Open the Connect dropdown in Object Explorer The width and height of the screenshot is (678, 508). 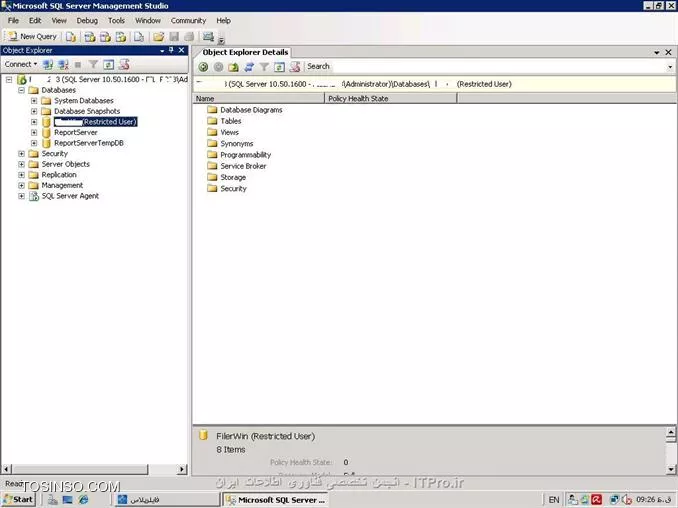[x=21, y=64]
